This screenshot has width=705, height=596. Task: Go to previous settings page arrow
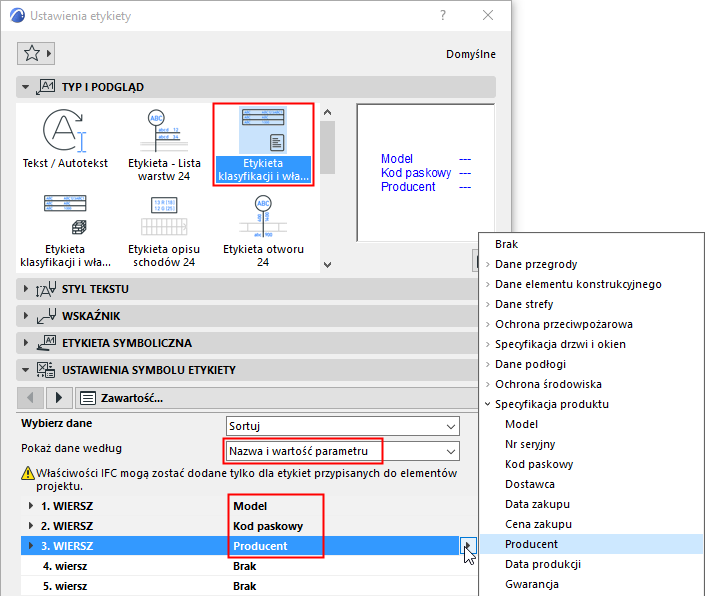[x=30, y=398]
